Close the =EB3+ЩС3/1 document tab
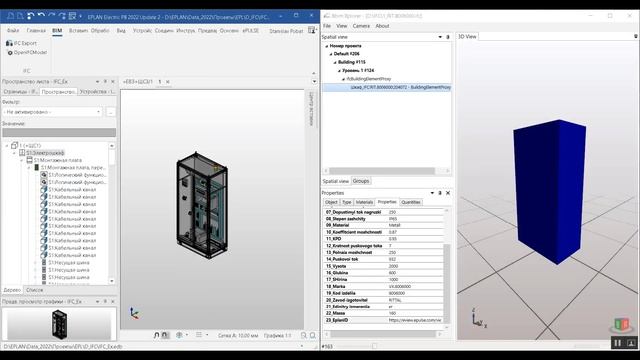The width and height of the screenshot is (640, 360). tap(167, 82)
